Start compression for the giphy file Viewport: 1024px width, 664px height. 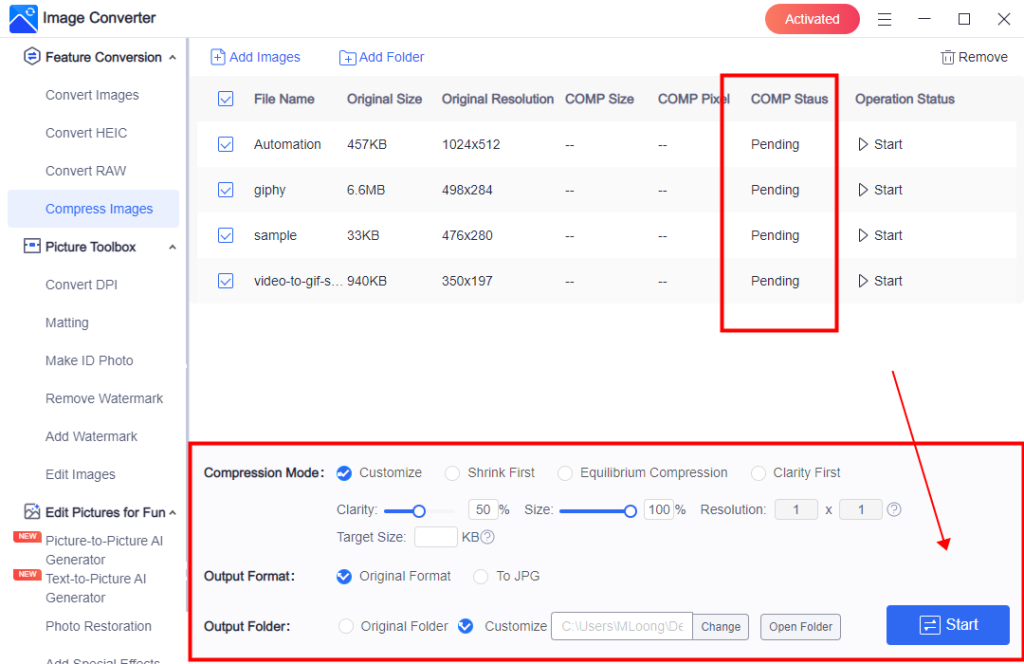pos(879,189)
